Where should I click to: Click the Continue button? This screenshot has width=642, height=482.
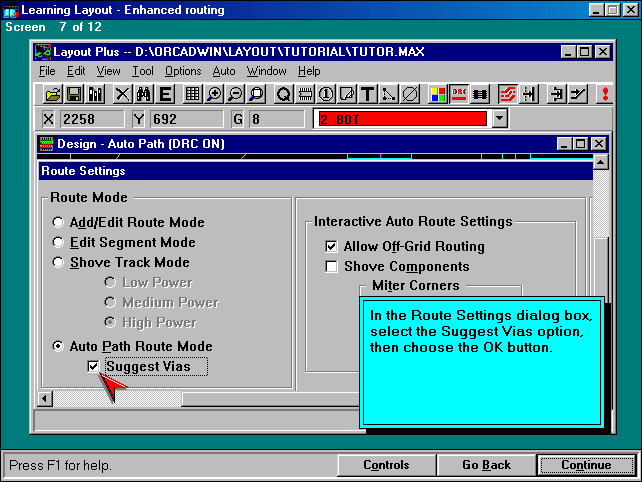click(x=586, y=465)
